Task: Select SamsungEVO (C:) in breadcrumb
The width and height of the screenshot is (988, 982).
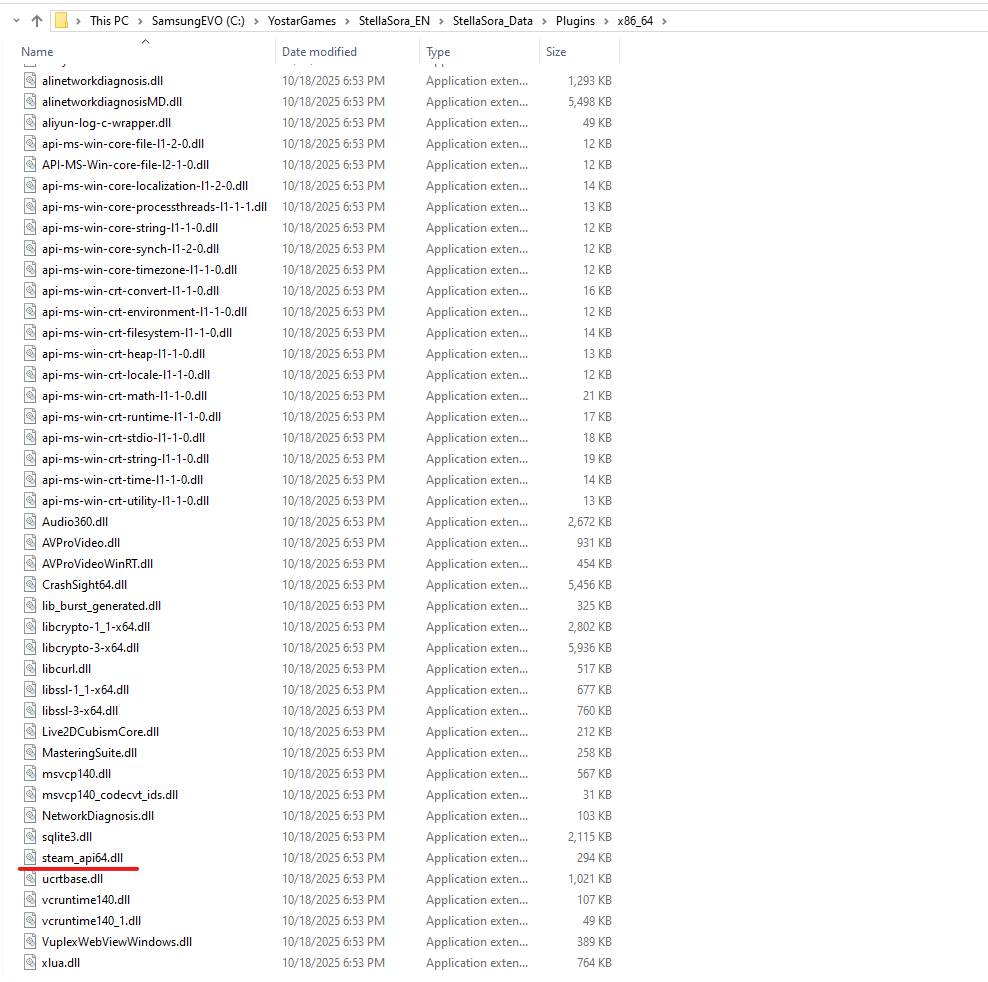Action: click(198, 21)
